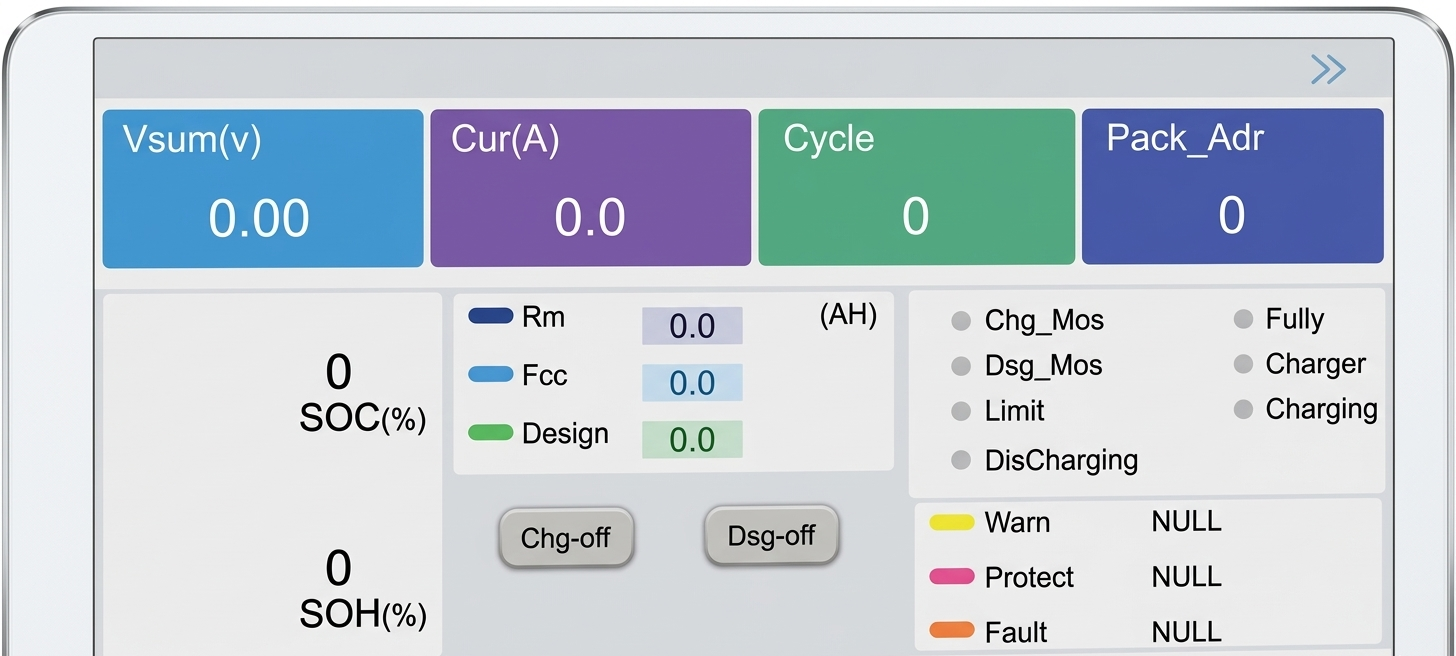Click the Rm capacity value field

click(x=692, y=326)
